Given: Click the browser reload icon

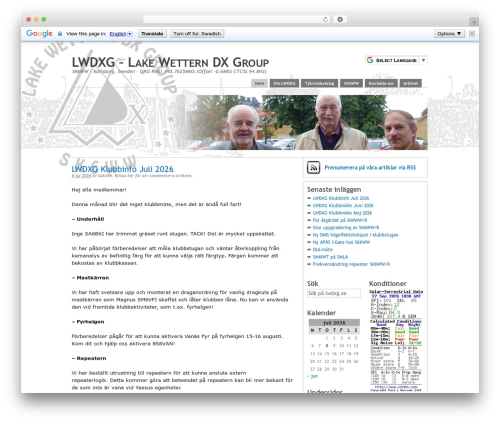Looking at the screenshot, I should pos(325,19).
